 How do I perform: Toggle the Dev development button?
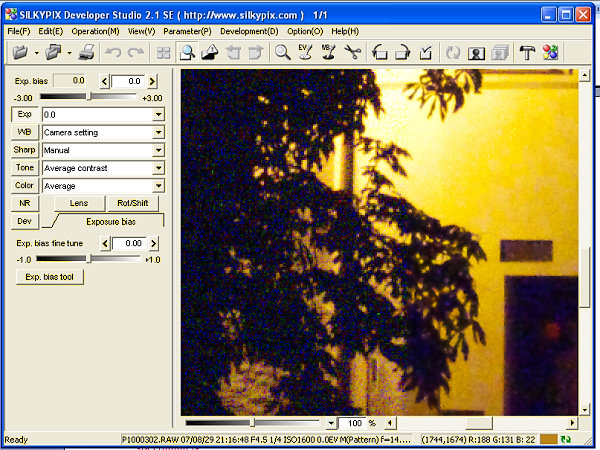(x=24, y=221)
